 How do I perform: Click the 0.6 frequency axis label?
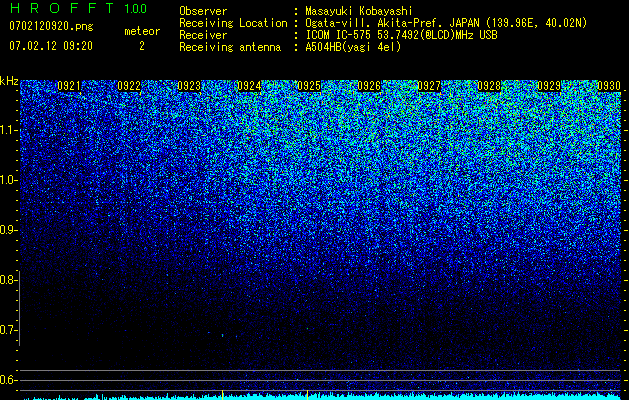pyautogui.click(x=8, y=380)
